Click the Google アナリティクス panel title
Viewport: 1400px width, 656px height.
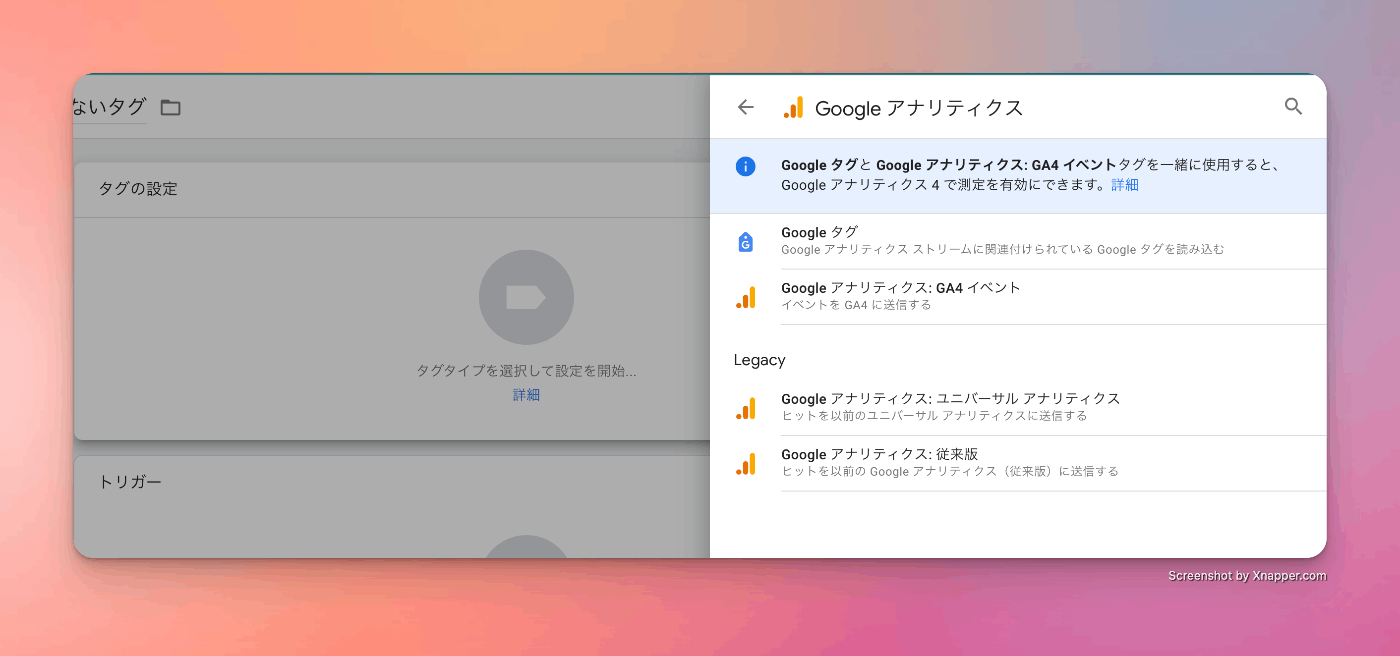(919, 108)
